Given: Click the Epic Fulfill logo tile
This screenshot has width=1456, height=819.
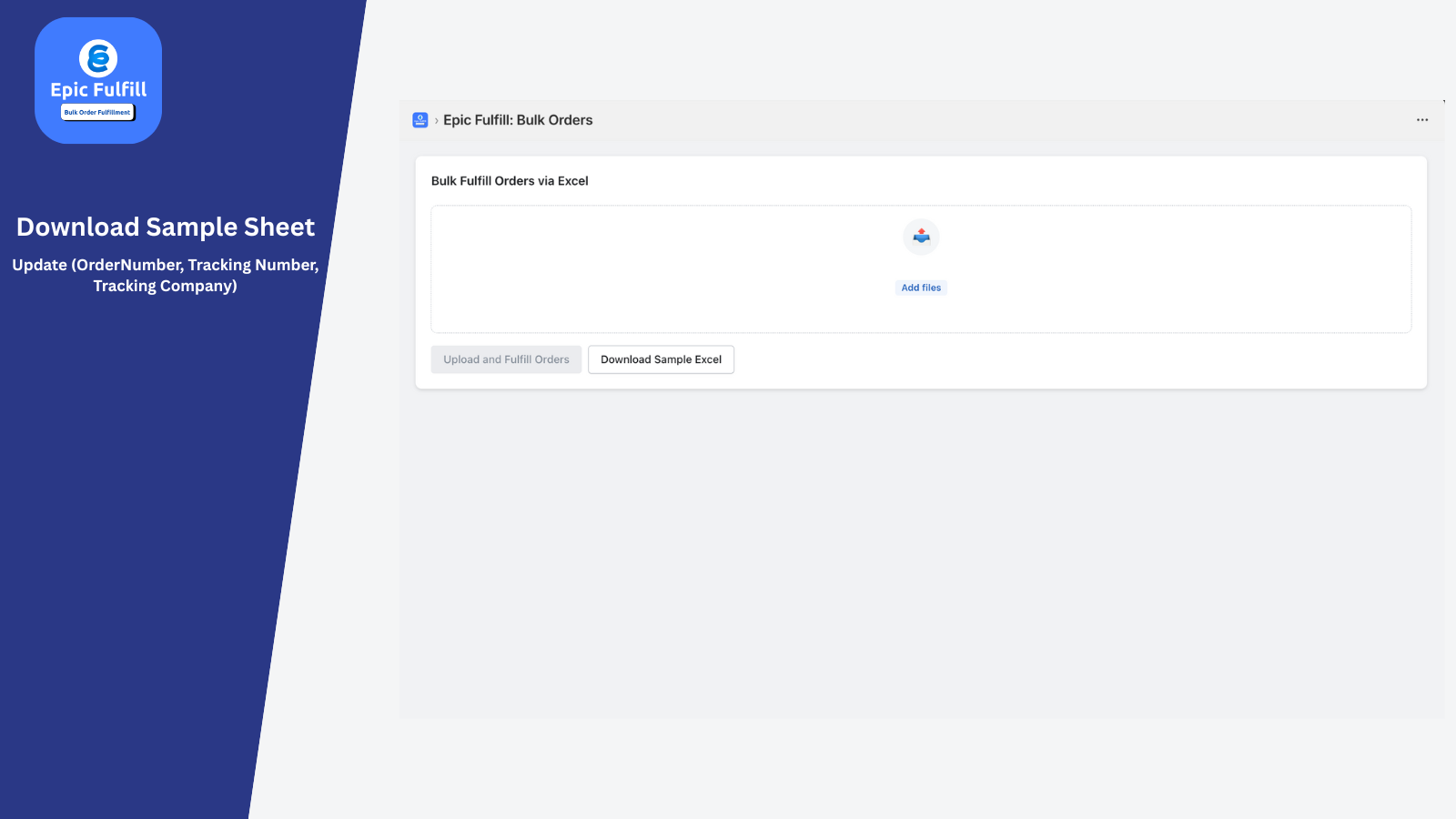Looking at the screenshot, I should click(x=98, y=80).
